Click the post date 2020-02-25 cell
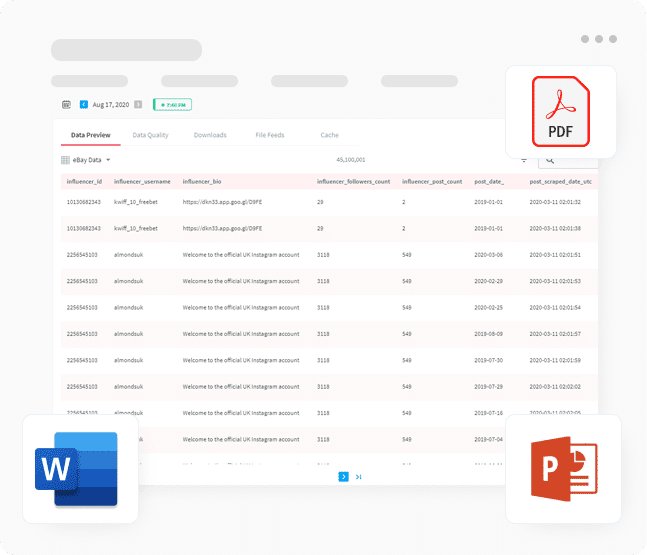The width and height of the screenshot is (647, 555). (489, 307)
